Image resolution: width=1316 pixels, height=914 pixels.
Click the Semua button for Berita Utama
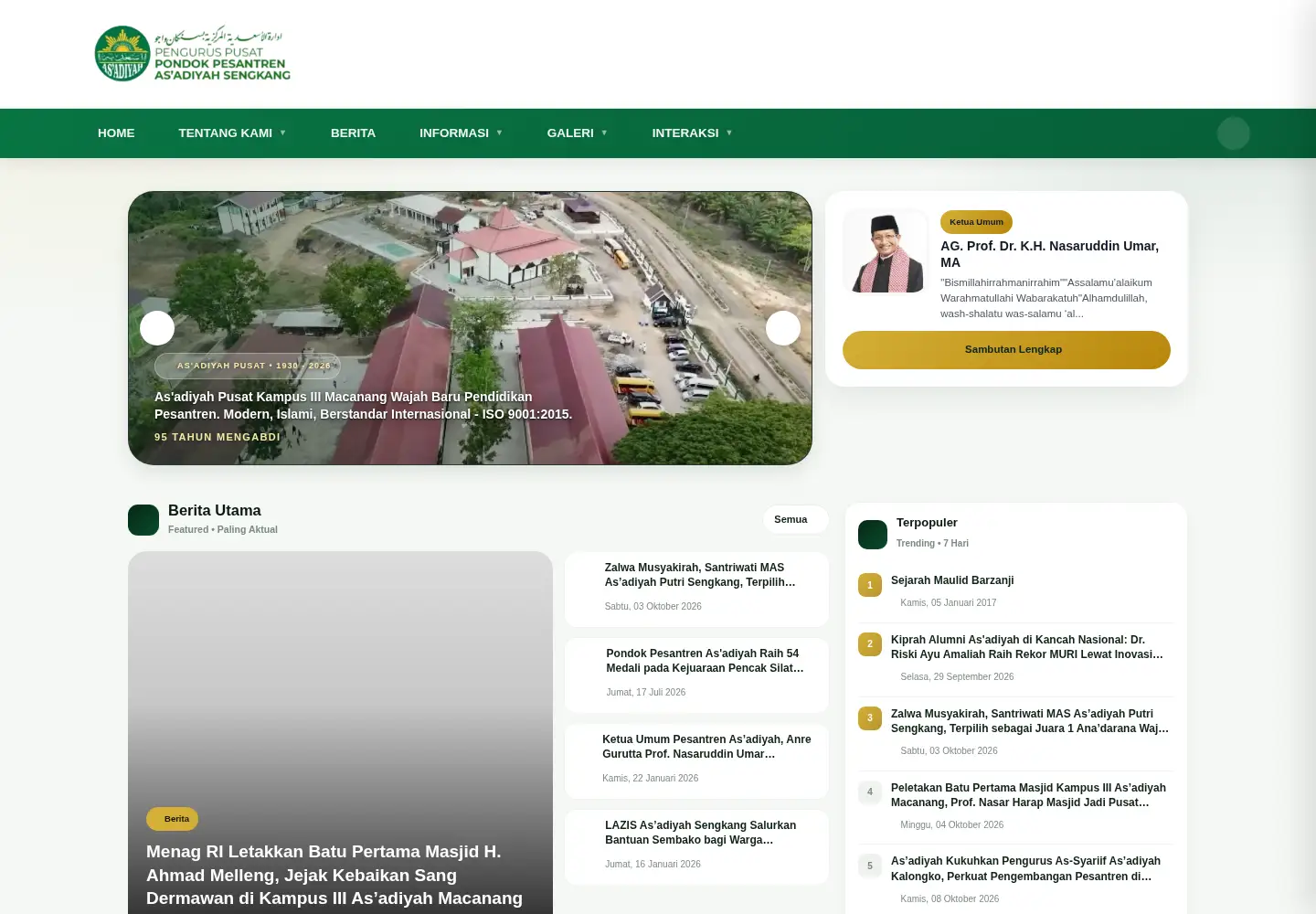pyautogui.click(x=795, y=519)
